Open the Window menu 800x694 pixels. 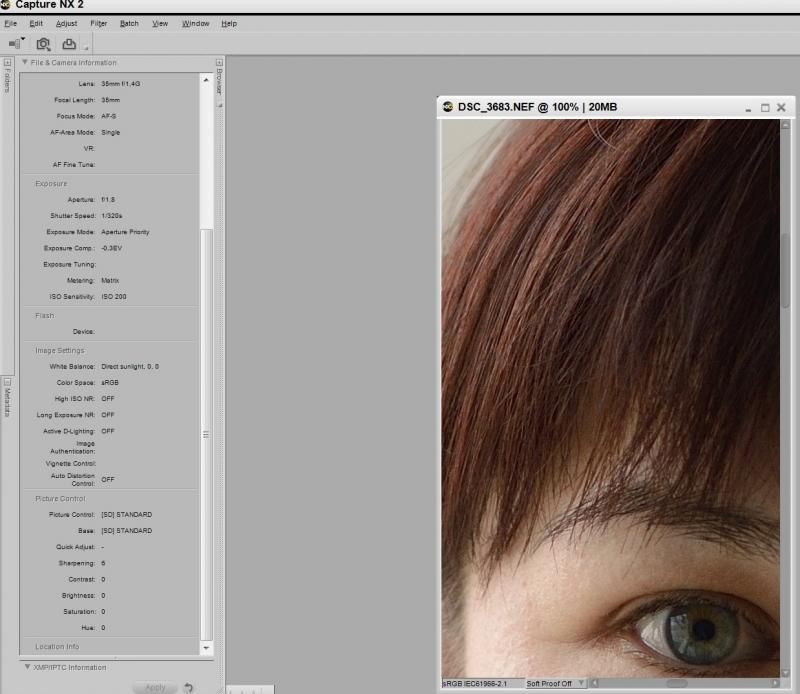coord(195,23)
